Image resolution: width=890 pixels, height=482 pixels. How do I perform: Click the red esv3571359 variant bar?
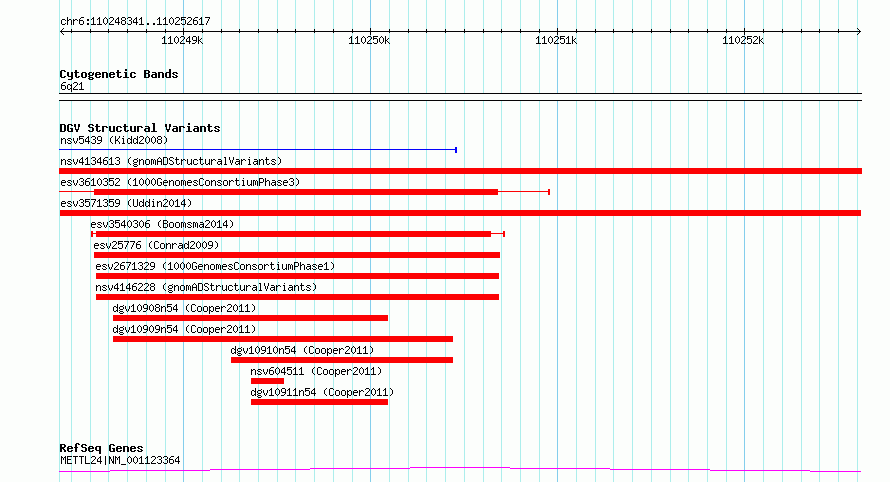[x=460, y=213]
